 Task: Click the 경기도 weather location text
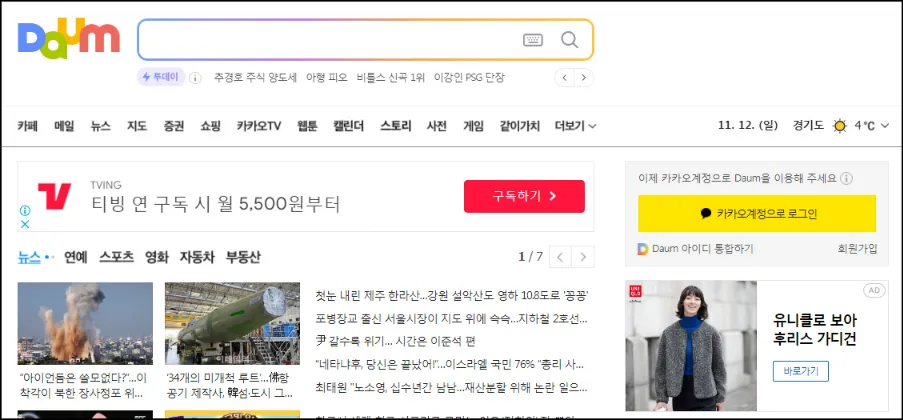tap(808, 126)
